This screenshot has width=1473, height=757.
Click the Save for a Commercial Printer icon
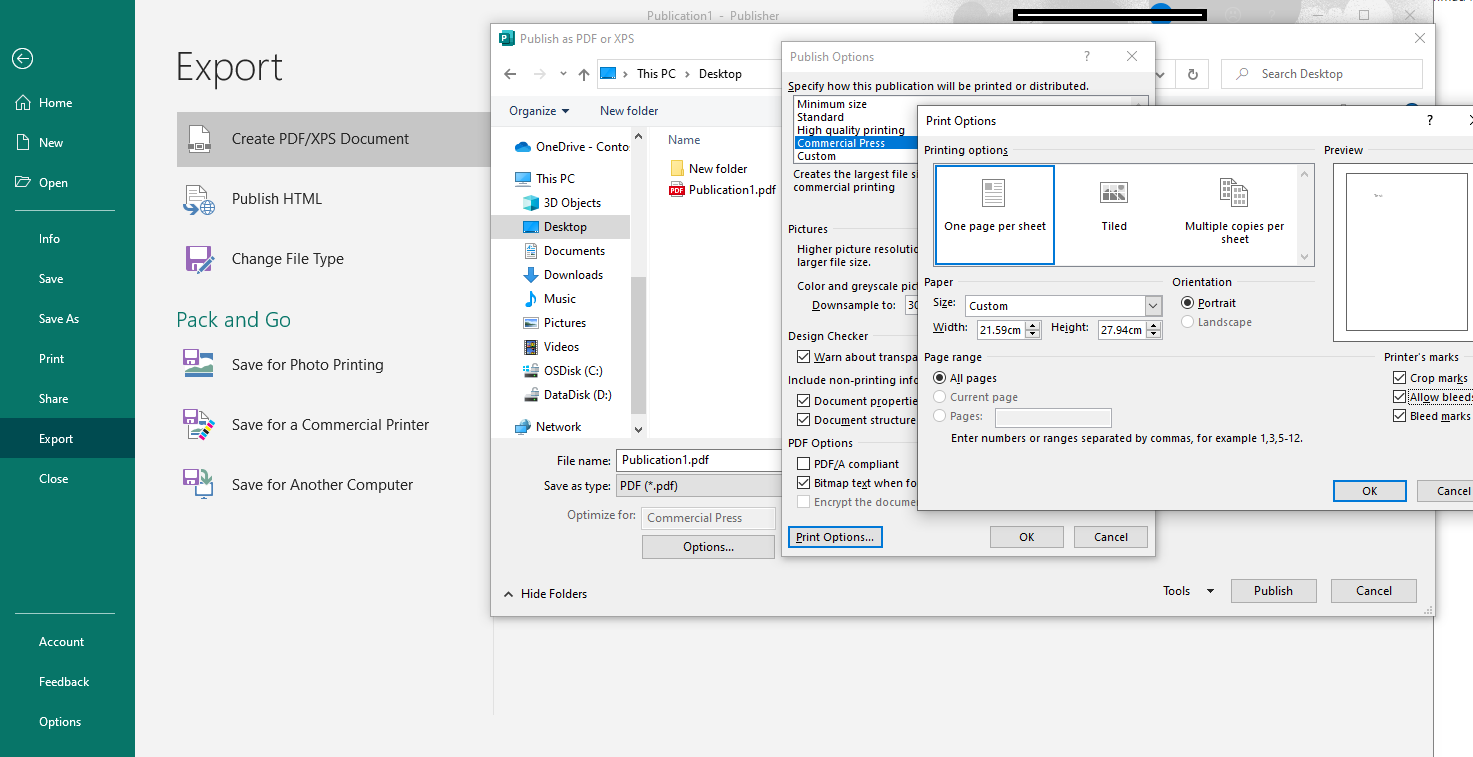tap(199, 425)
